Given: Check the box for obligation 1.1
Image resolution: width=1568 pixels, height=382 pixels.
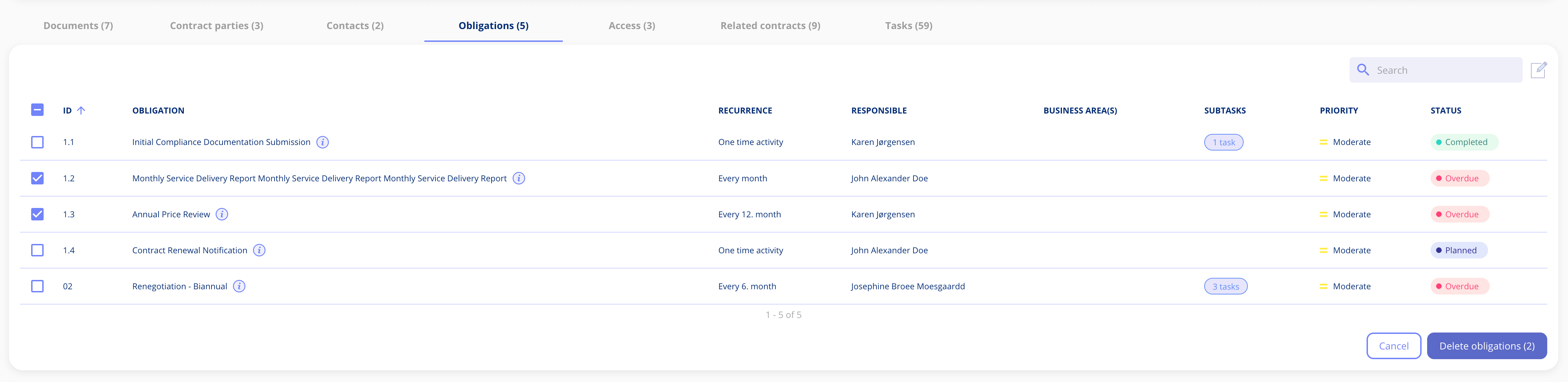Looking at the screenshot, I should [37, 142].
